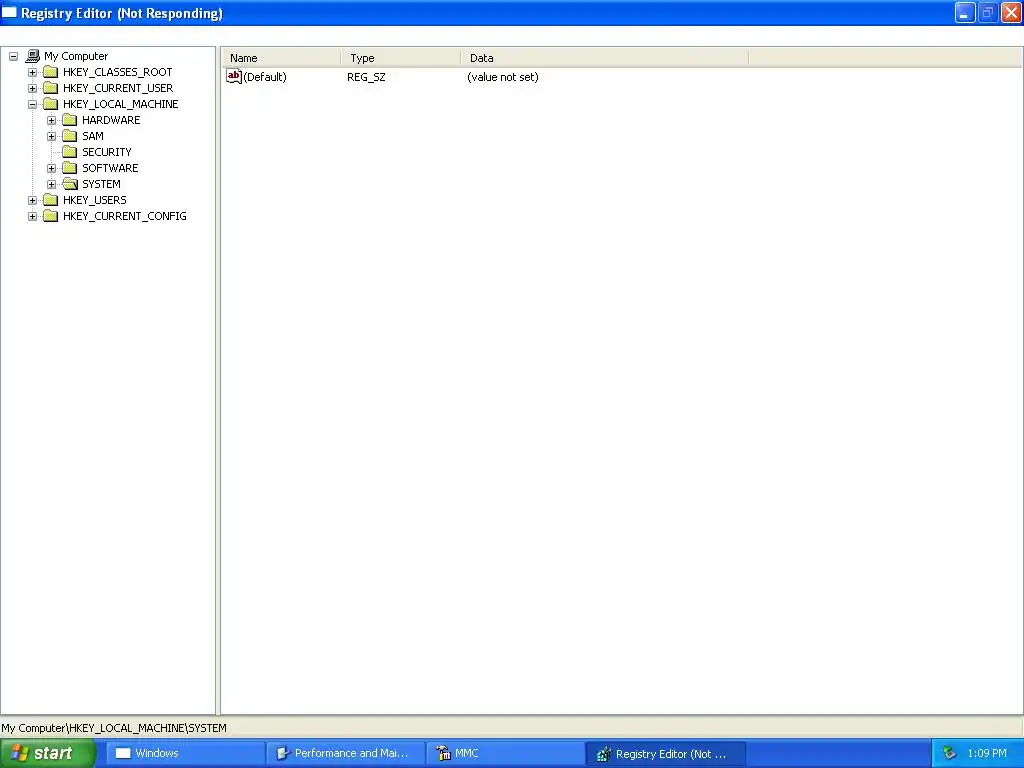The height and width of the screenshot is (768, 1024).
Task: Select the SECURITY key label
Action: pos(106,152)
